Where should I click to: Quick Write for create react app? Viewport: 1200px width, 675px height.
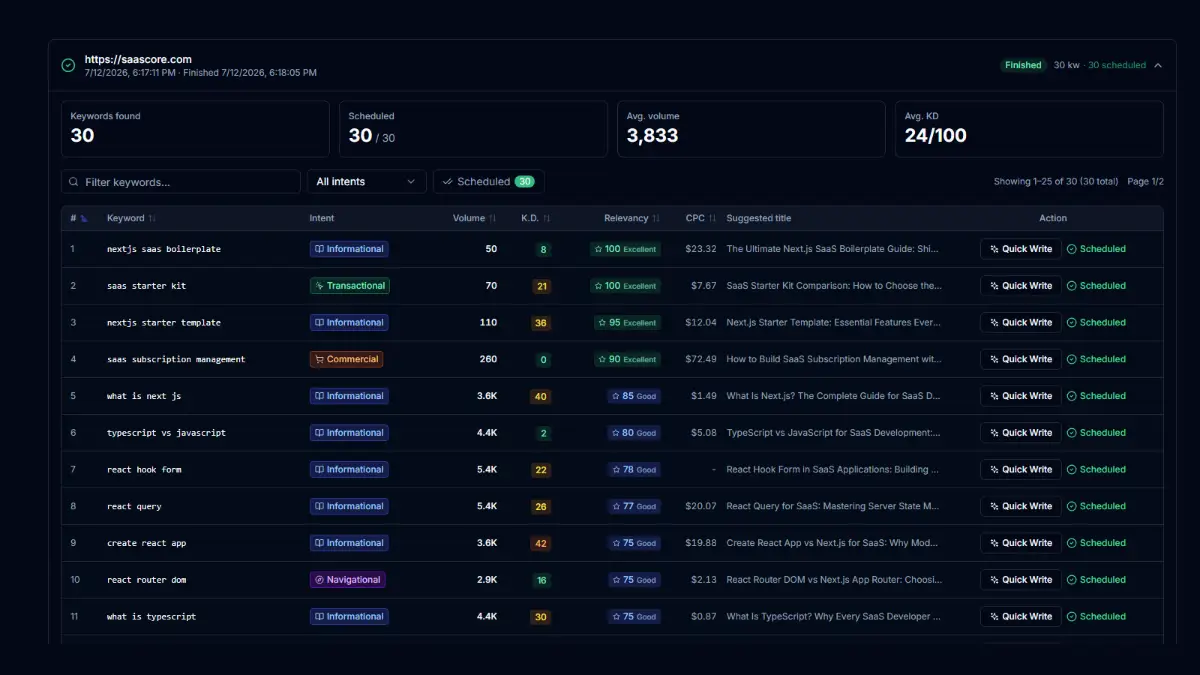point(1021,543)
